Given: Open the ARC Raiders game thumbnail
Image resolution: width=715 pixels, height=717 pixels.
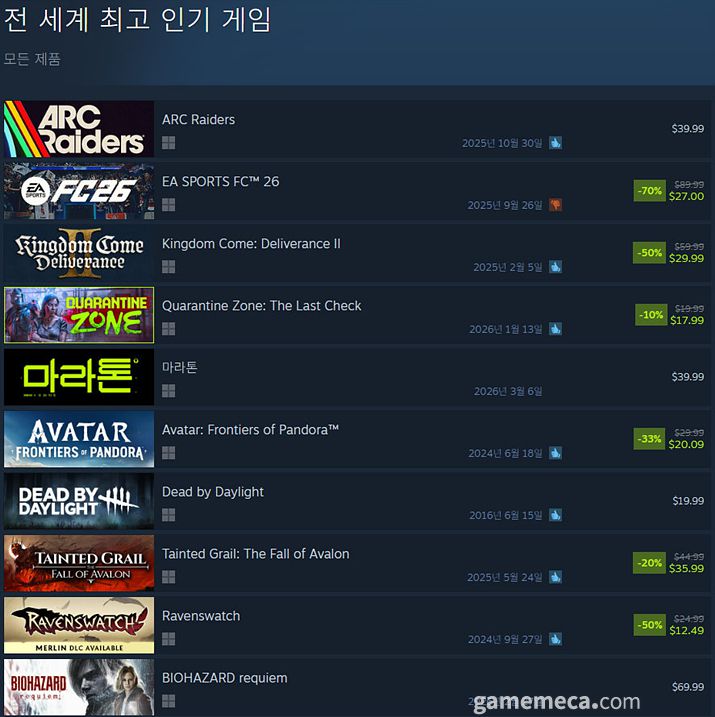Looking at the screenshot, I should pyautogui.click(x=79, y=129).
